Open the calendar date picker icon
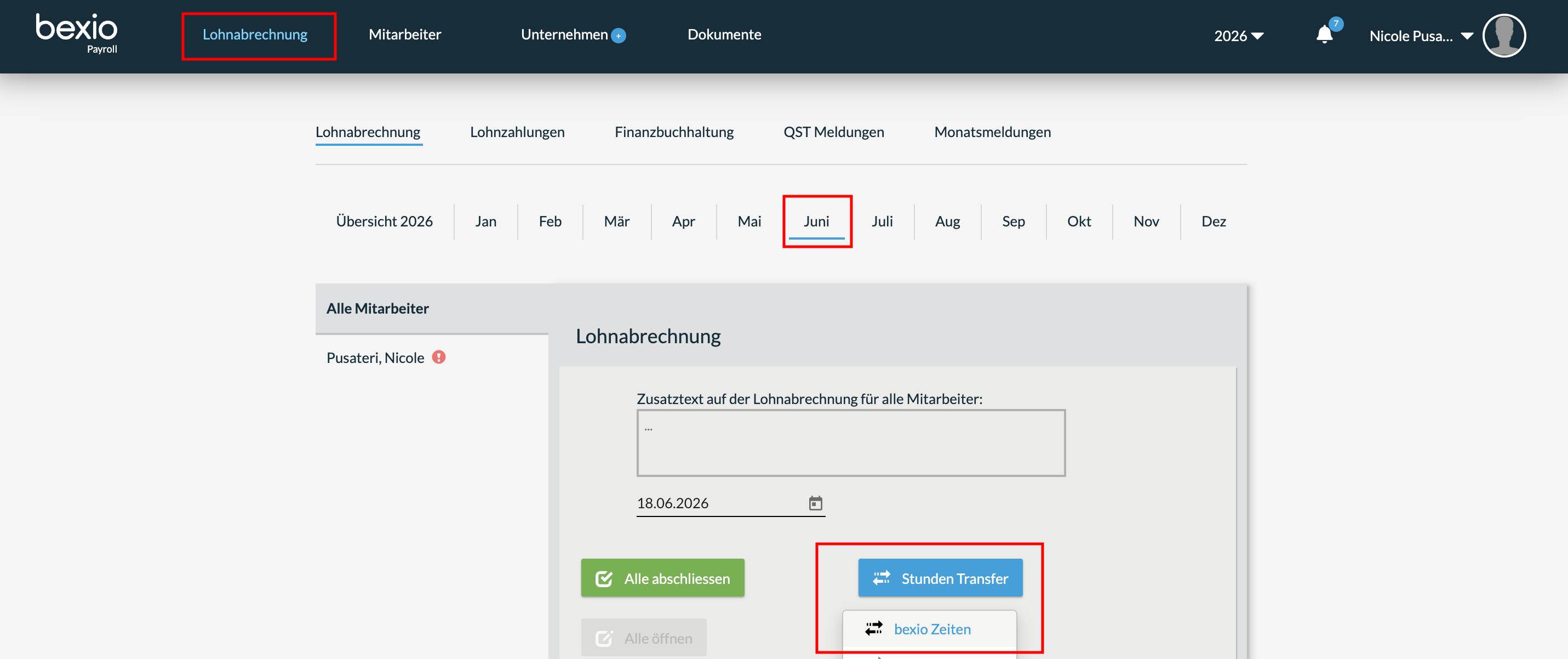Screen dimensions: 1568x659 coord(815,503)
